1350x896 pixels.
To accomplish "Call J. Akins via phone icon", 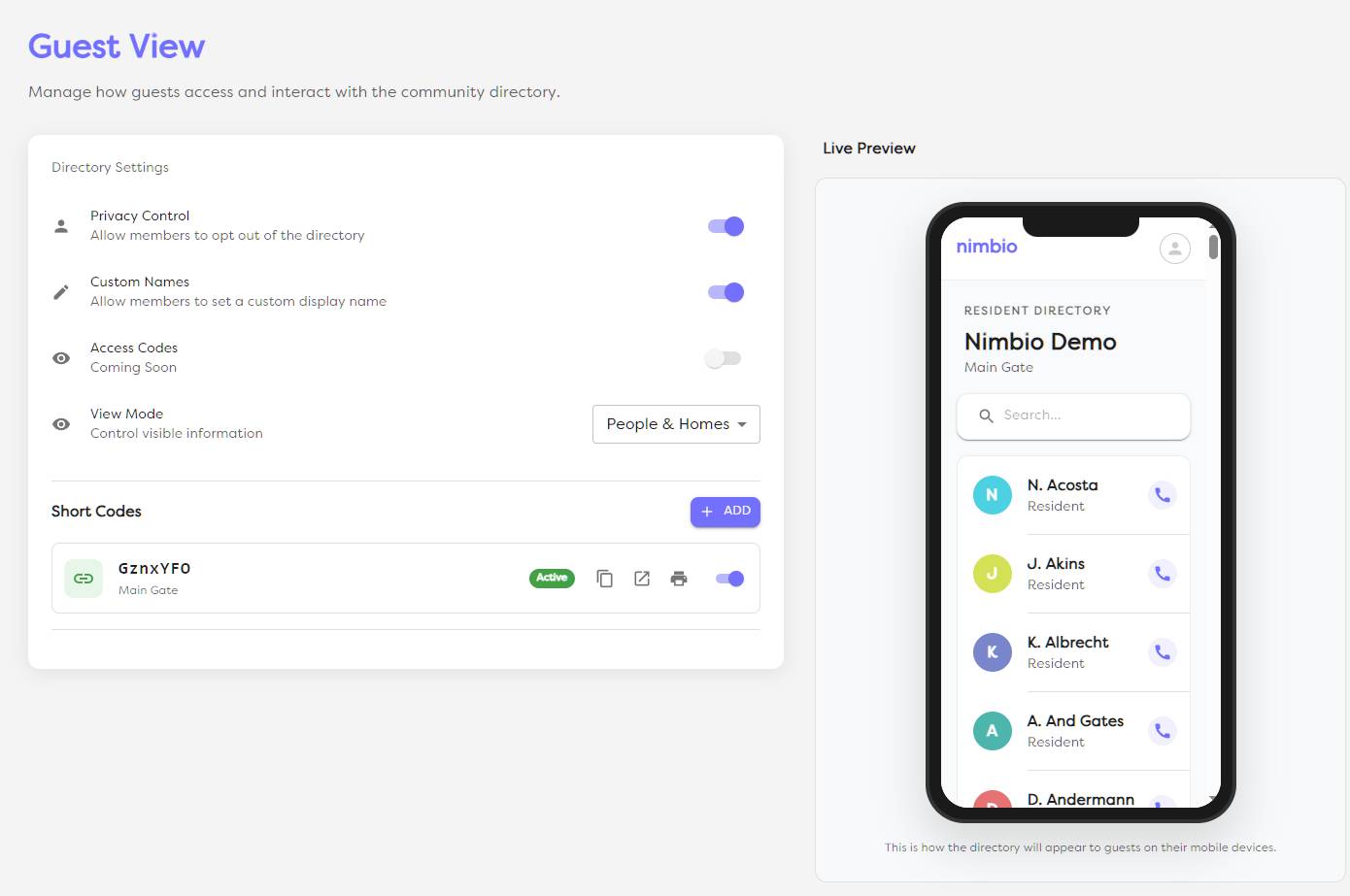I will pyautogui.click(x=1163, y=574).
